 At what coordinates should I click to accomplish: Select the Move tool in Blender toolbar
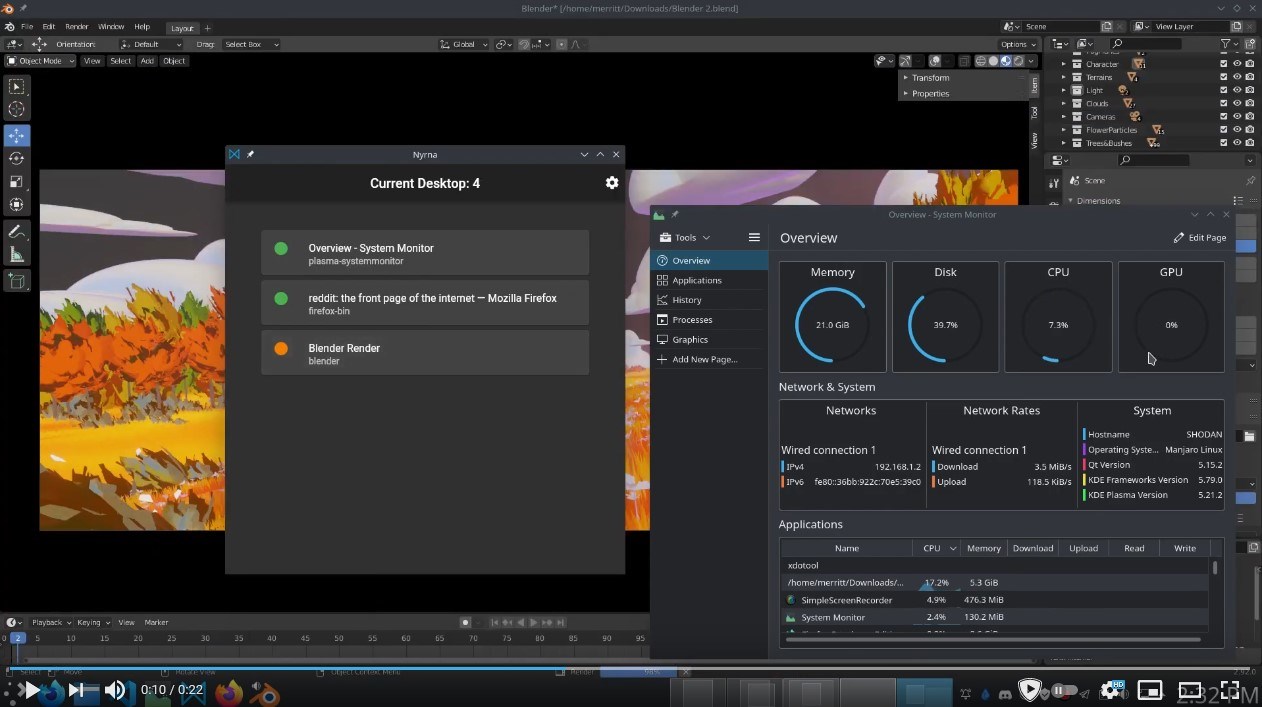[x=16, y=135]
